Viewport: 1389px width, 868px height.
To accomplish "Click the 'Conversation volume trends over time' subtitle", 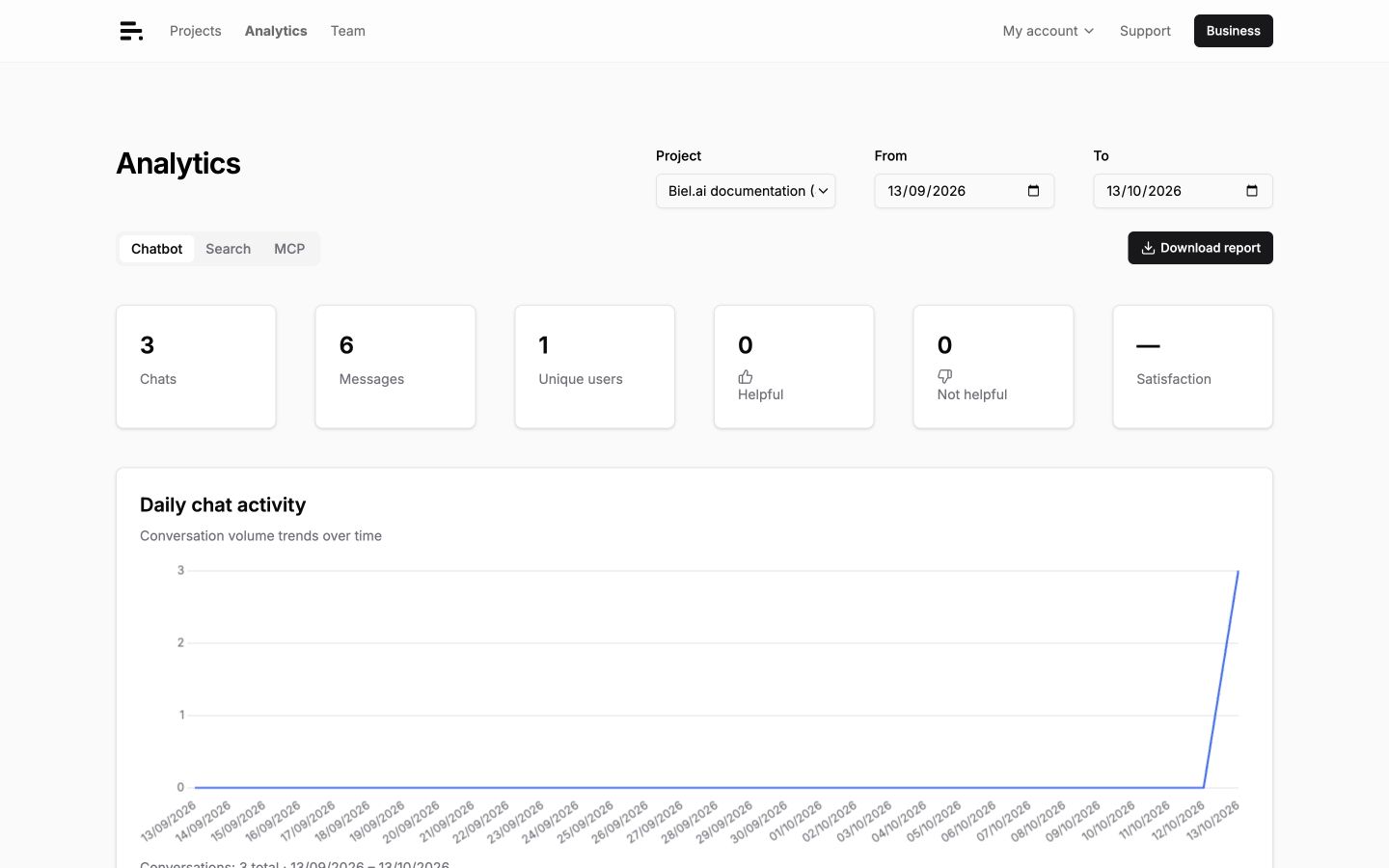I will [260, 535].
